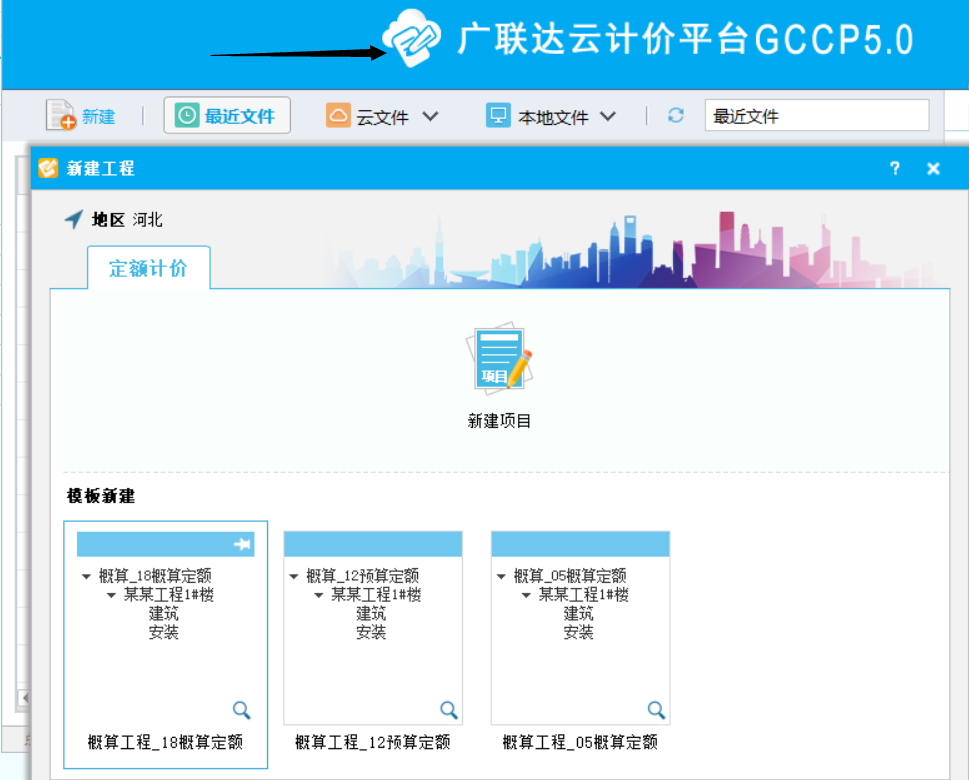Expand the 本地文件 dropdown arrow
This screenshot has width=969, height=780.
pos(607,116)
